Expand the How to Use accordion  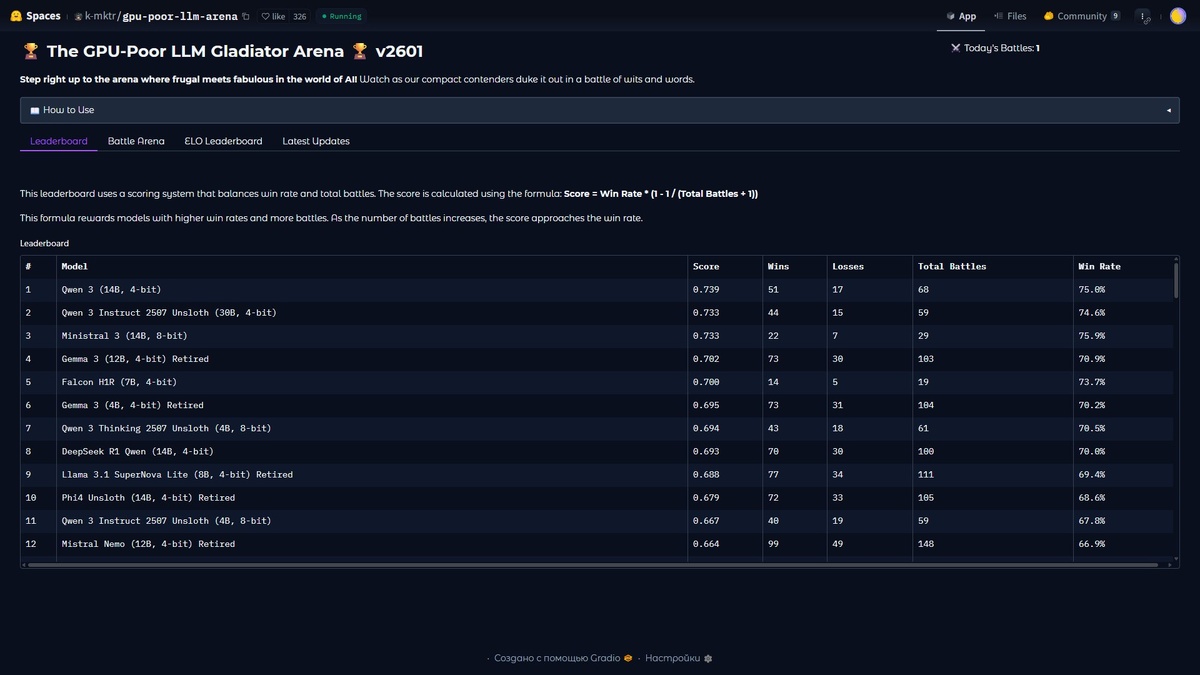tap(599, 110)
